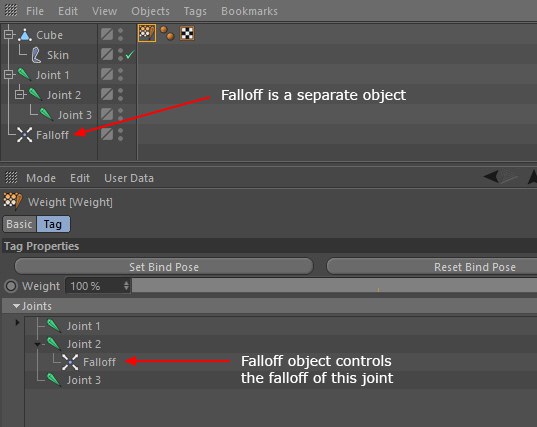Open the Tags menu

(195, 11)
